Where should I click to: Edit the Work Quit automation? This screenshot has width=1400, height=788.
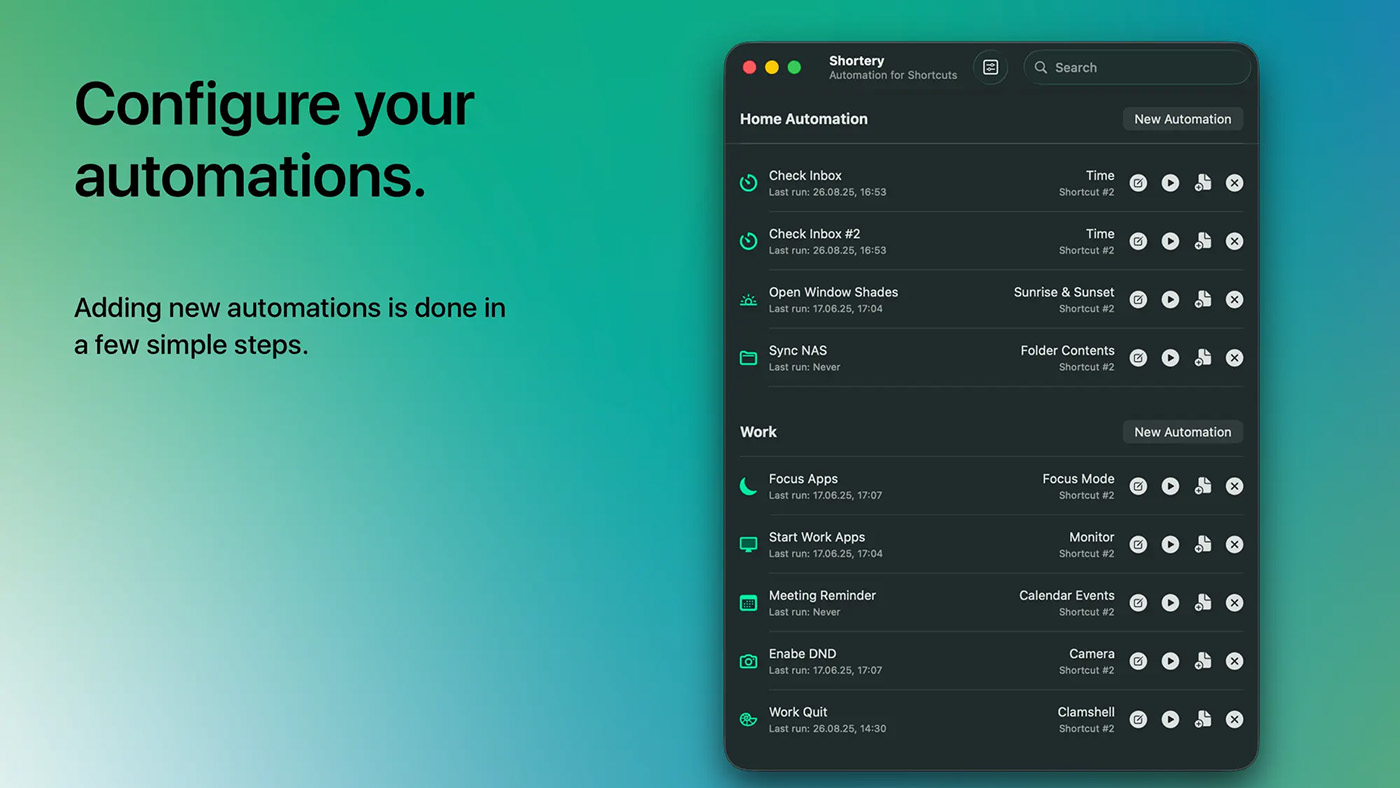(1138, 720)
